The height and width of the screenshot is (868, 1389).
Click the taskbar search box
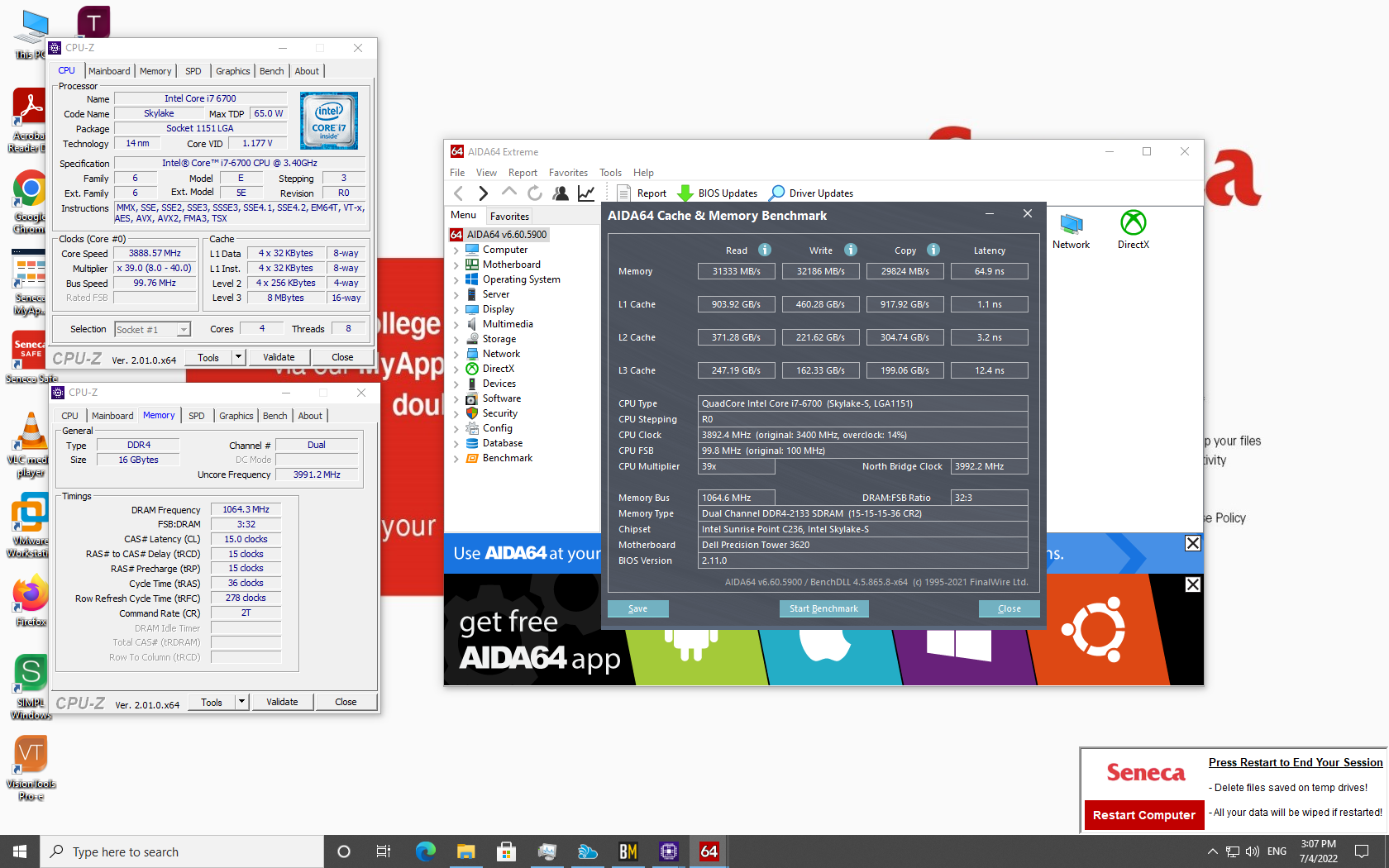click(x=182, y=851)
